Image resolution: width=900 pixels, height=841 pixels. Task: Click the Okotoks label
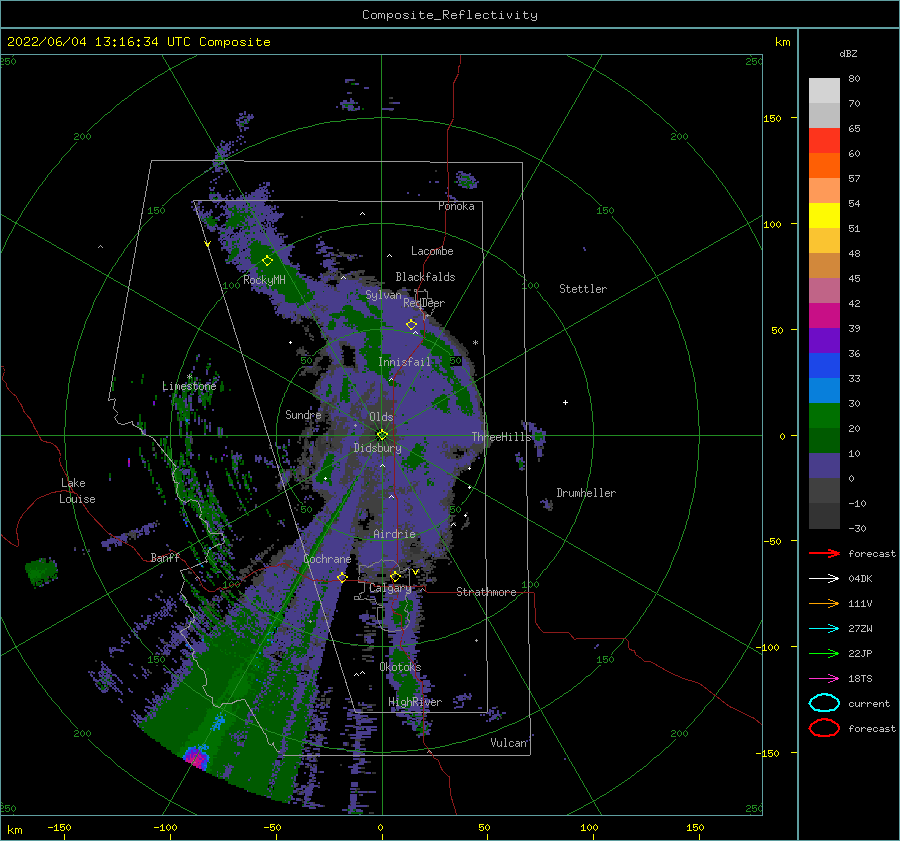coord(400,667)
